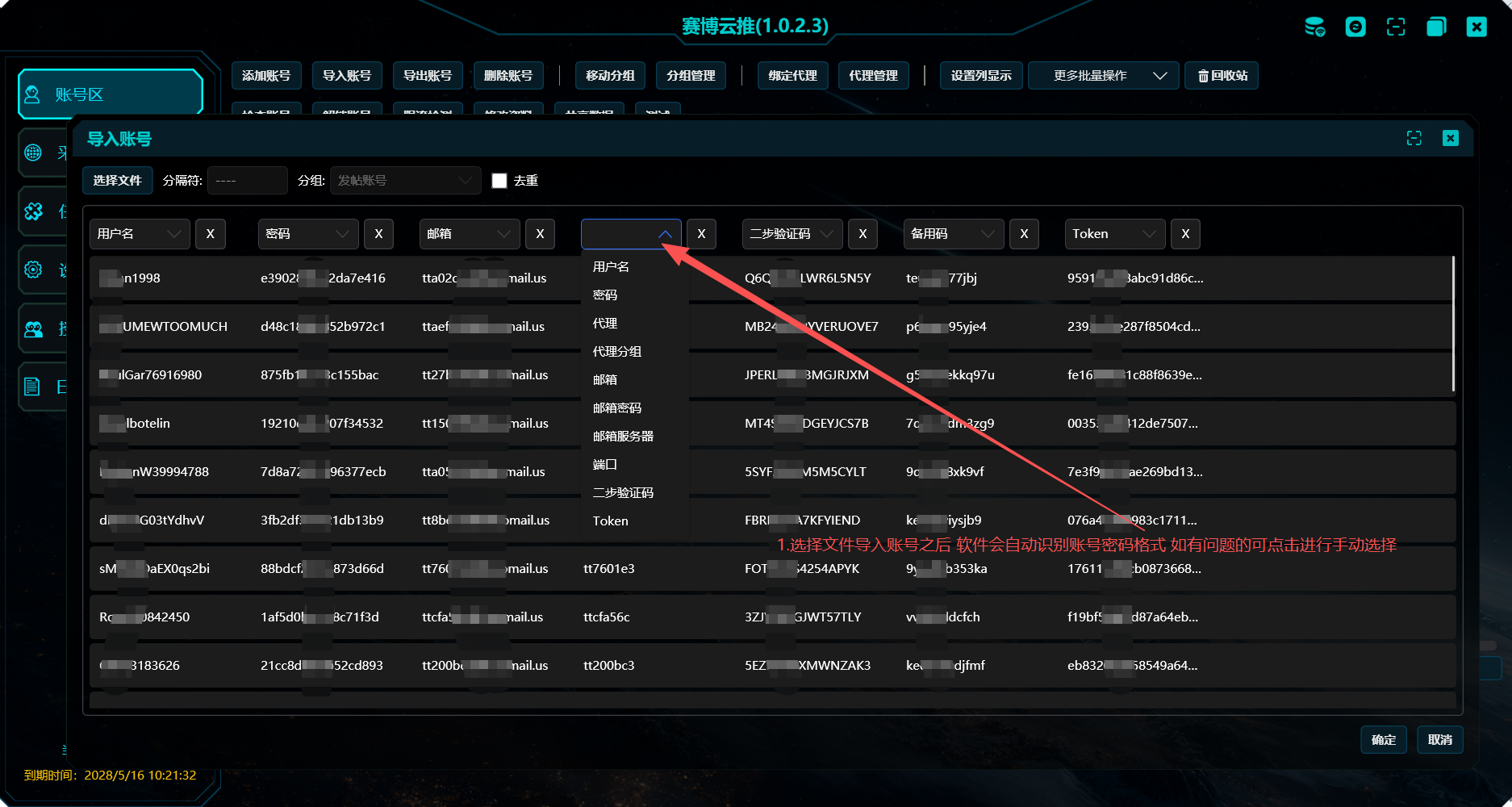Click the database server icon in title bar
Viewport: 1512px width, 807px height.
coord(1314,27)
